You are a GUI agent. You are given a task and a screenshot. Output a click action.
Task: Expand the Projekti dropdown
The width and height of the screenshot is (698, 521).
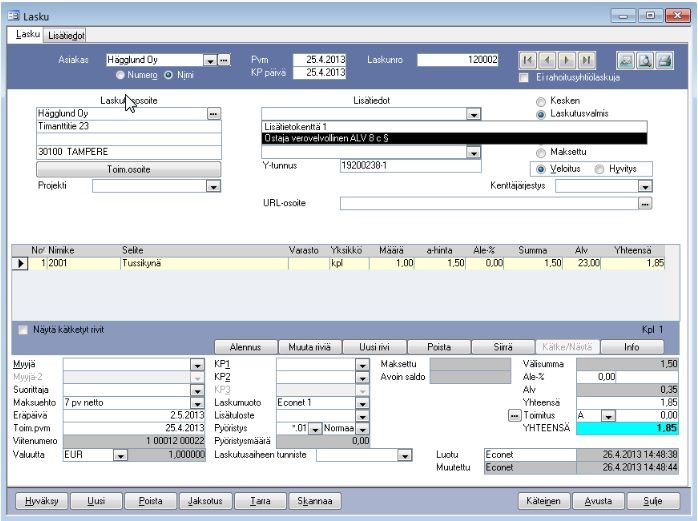(213, 186)
